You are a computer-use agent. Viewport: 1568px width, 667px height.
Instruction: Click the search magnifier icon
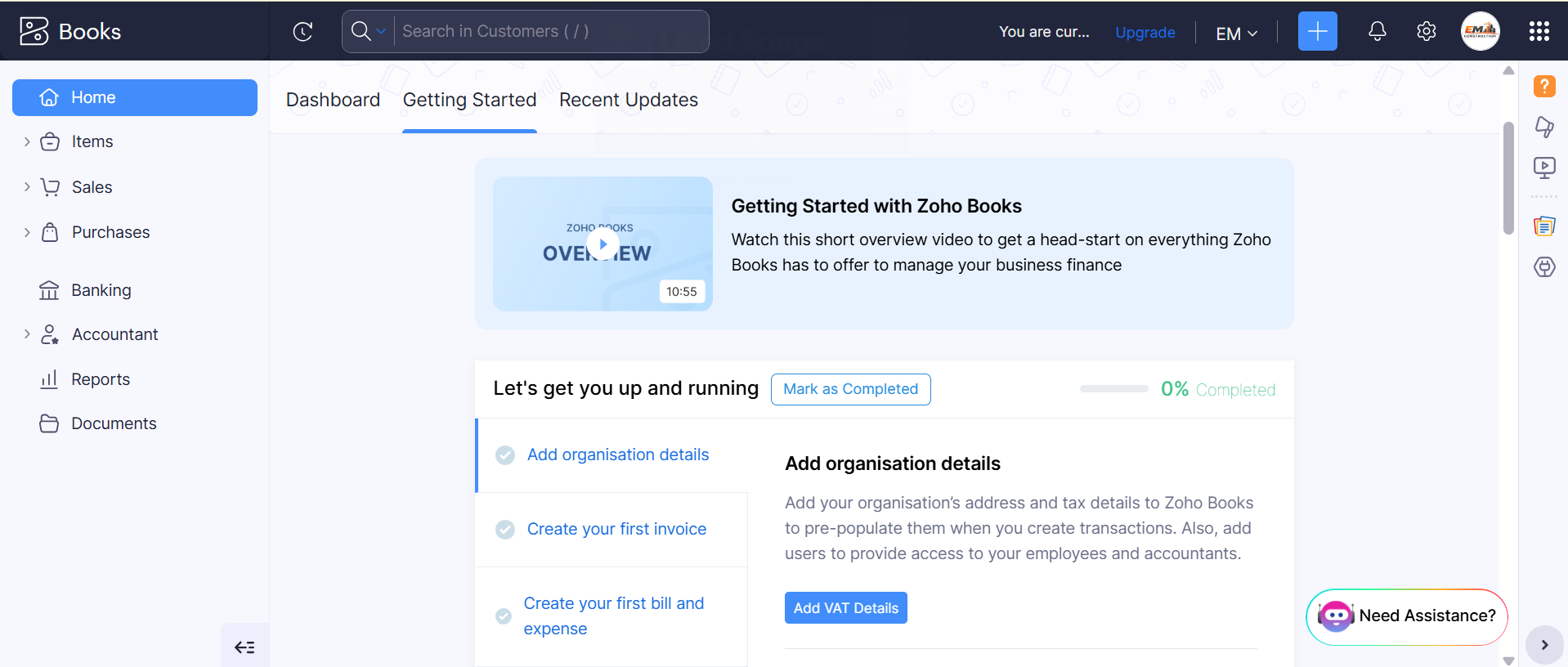361,31
